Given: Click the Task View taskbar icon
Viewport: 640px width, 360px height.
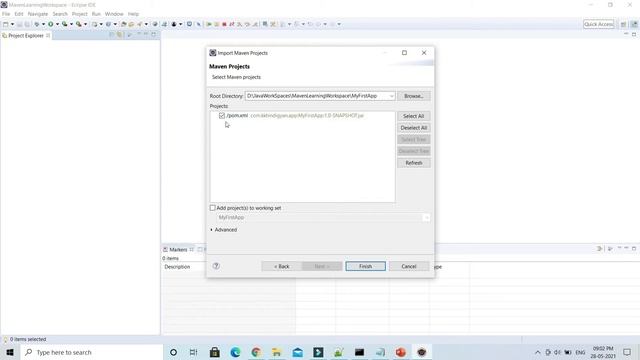Looking at the screenshot, I should 193,352.
